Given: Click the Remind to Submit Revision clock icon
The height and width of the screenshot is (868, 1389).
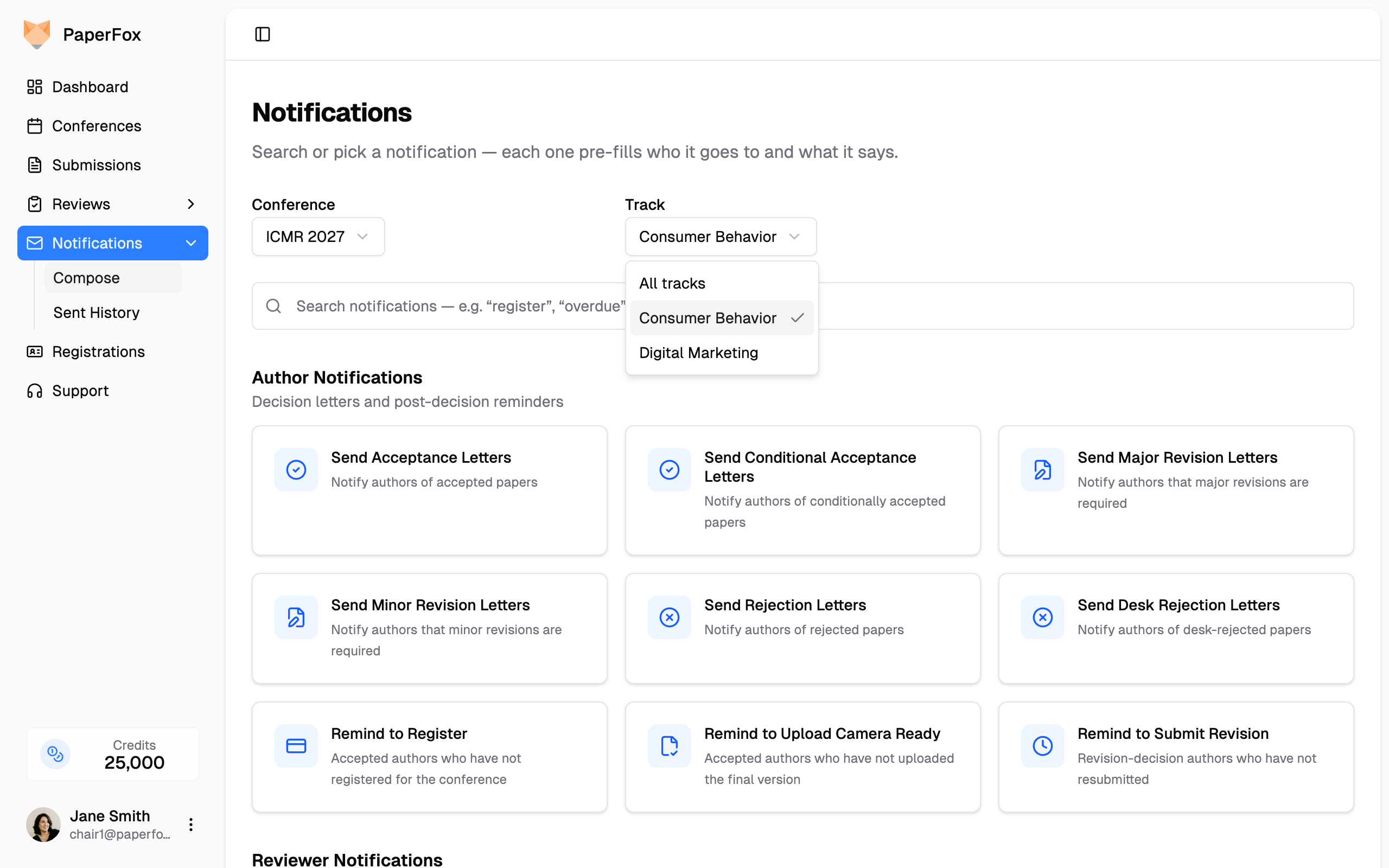Looking at the screenshot, I should [1042, 746].
